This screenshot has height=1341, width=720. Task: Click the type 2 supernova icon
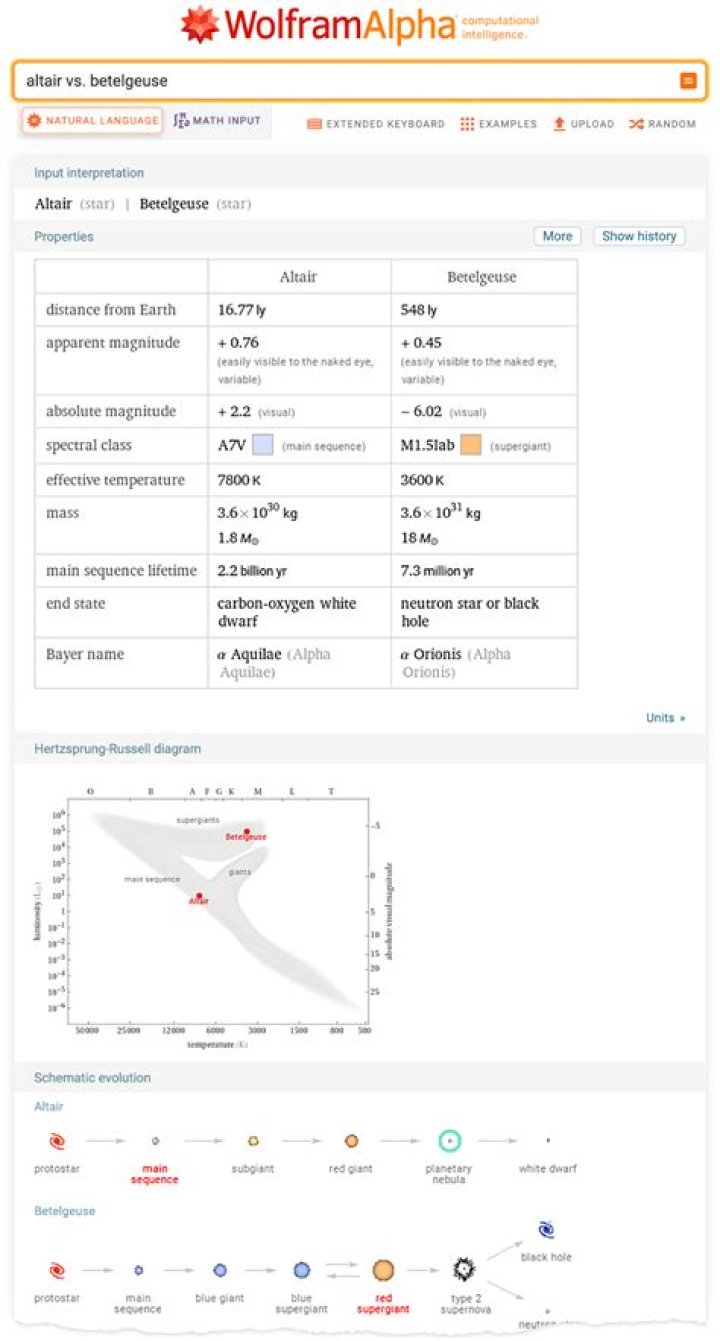[x=463, y=1270]
